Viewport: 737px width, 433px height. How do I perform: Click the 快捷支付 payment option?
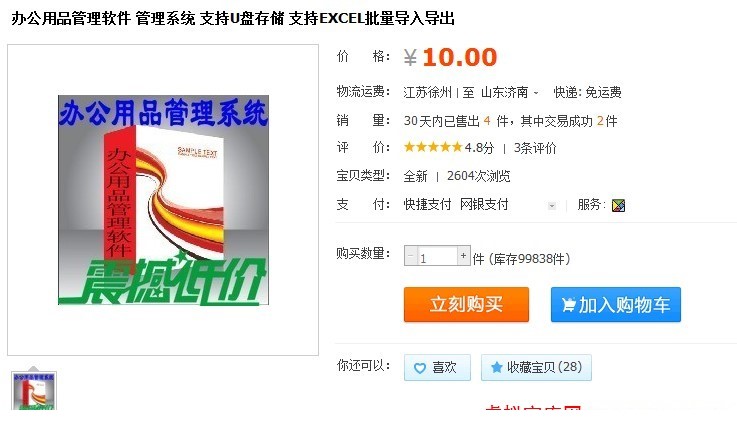427,205
